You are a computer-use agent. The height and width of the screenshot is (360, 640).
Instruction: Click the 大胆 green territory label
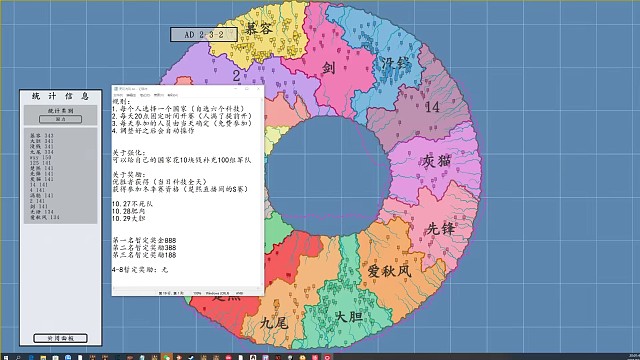point(348,316)
